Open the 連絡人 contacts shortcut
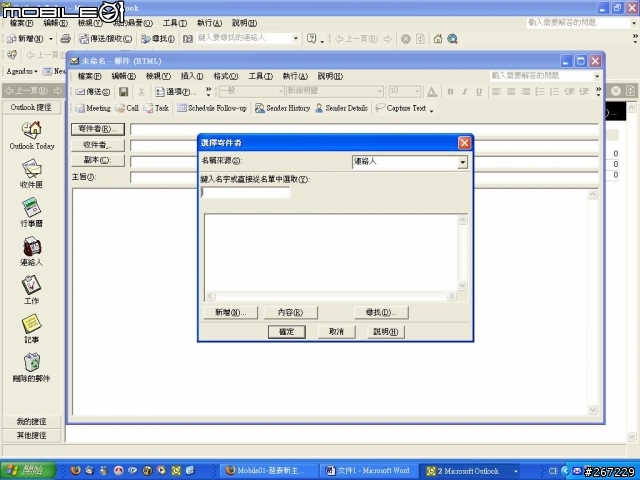640x480 pixels. pyautogui.click(x=31, y=252)
